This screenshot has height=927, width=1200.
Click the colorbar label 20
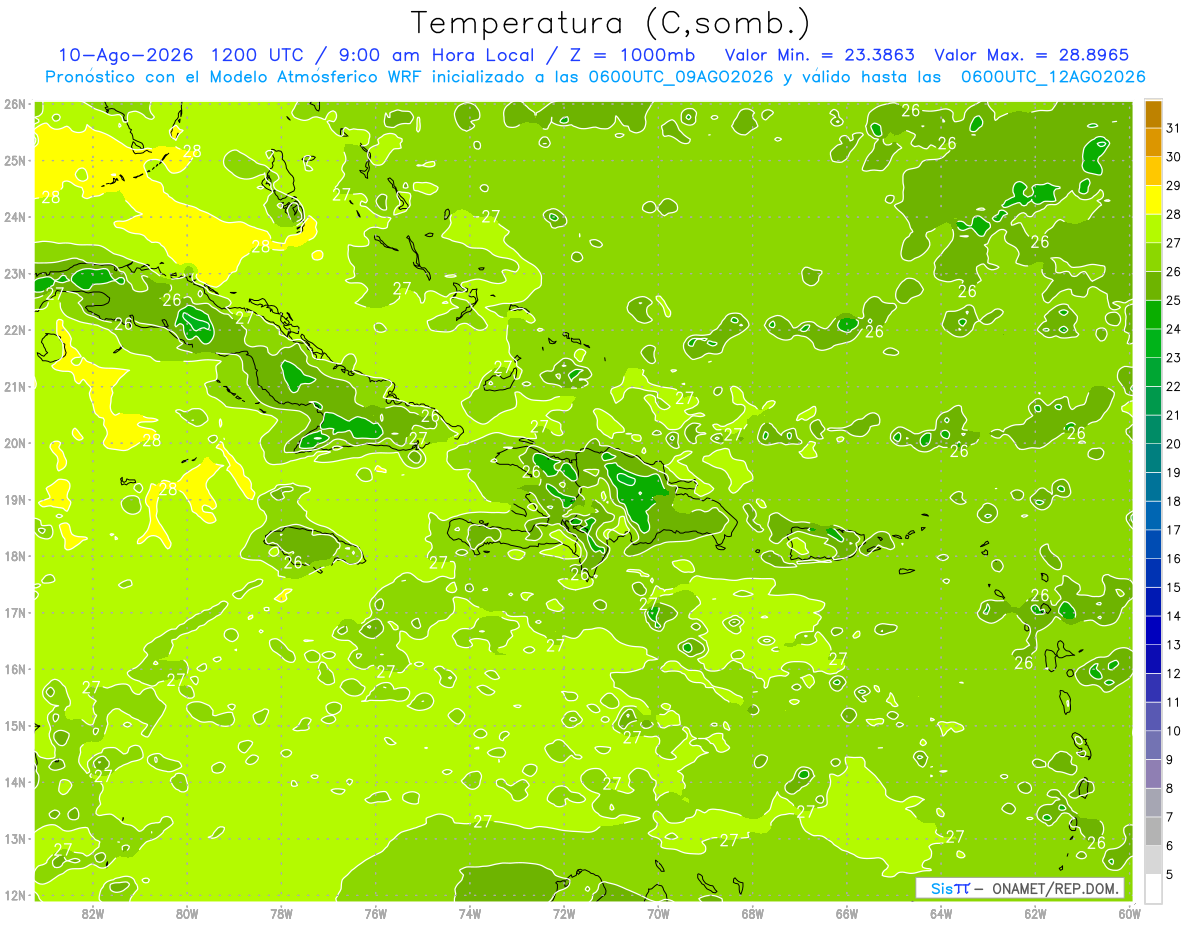(1174, 444)
